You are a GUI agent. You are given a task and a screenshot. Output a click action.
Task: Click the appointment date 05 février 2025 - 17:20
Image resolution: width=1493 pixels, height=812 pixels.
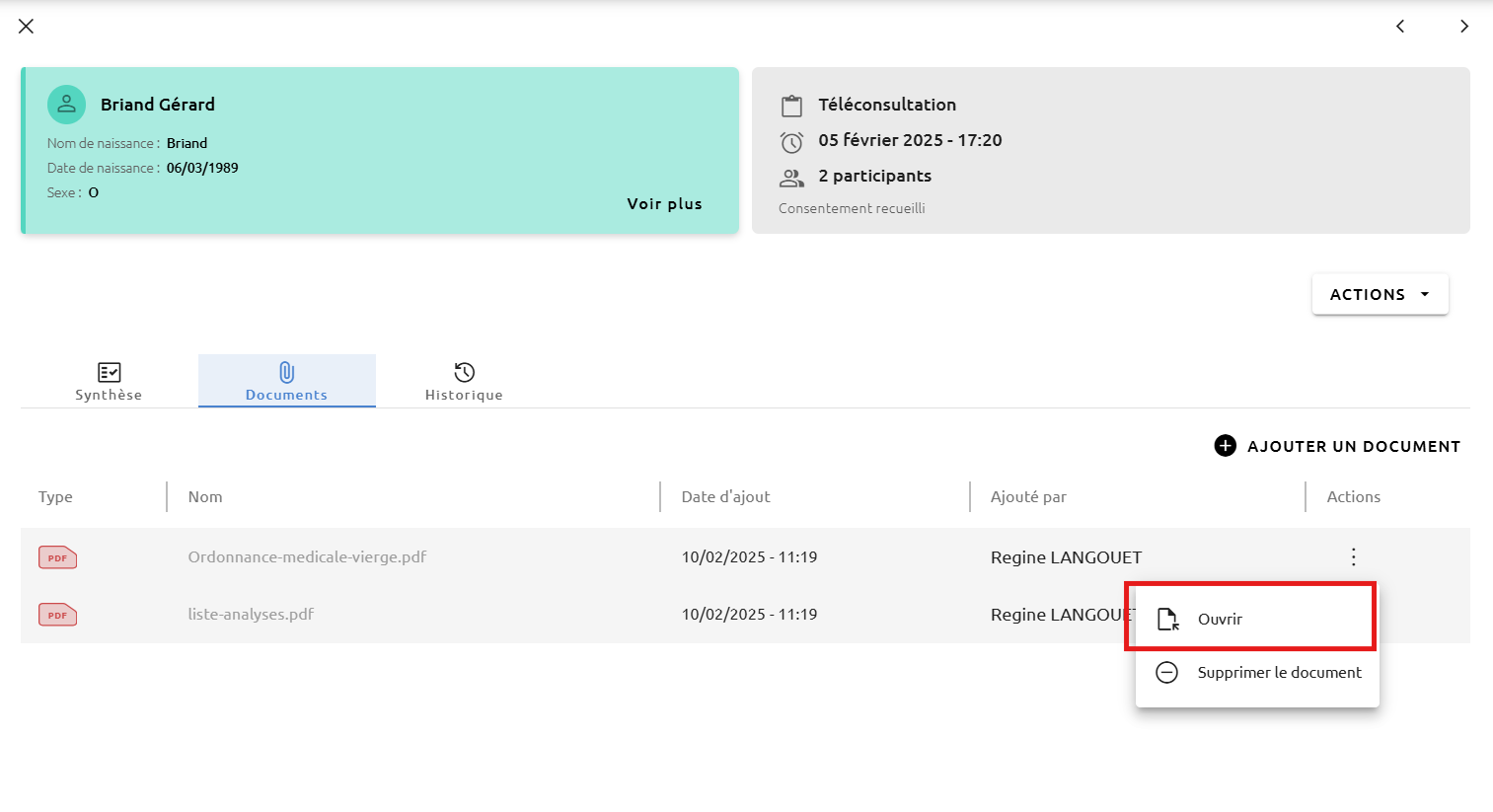click(910, 140)
